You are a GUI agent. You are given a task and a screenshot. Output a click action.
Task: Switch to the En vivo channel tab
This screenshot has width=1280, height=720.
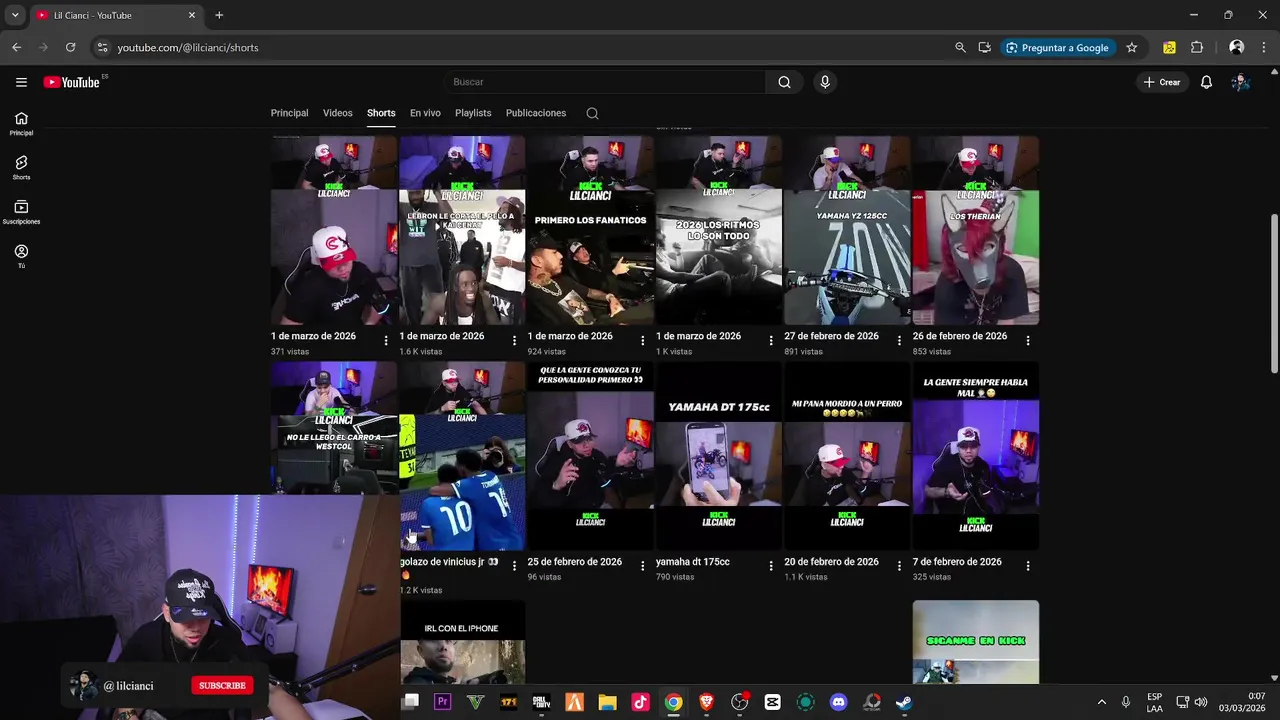click(425, 113)
